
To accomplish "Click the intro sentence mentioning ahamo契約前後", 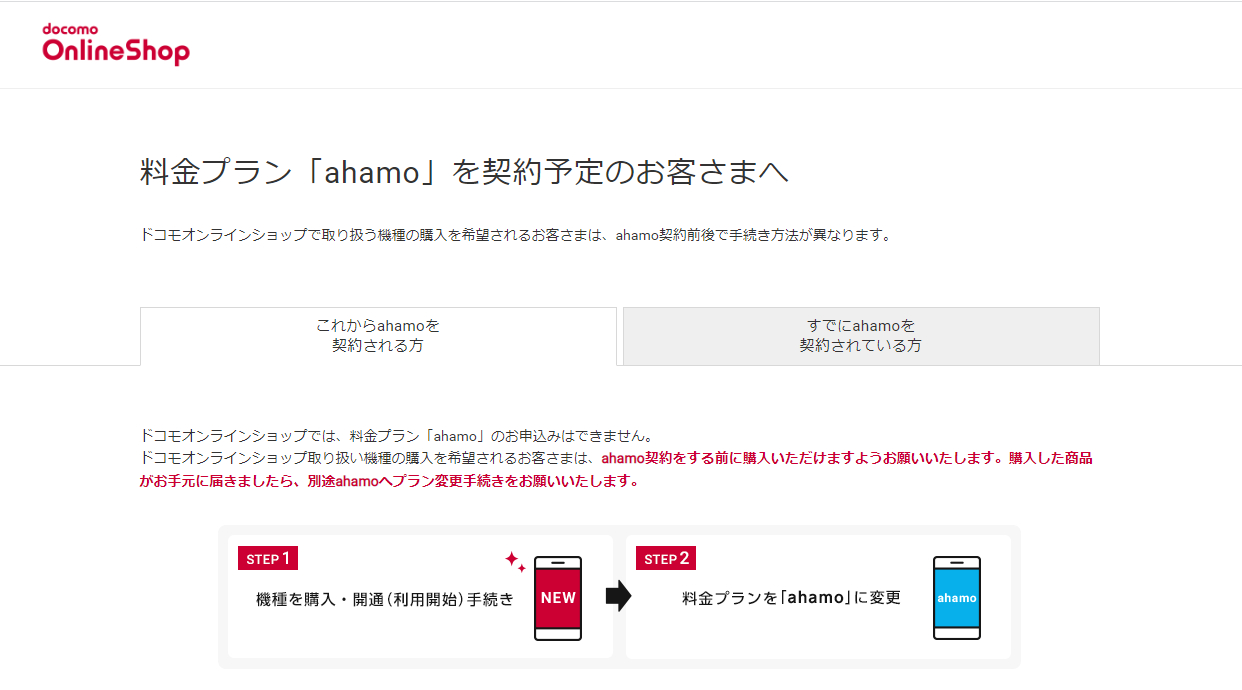I will click(515, 236).
